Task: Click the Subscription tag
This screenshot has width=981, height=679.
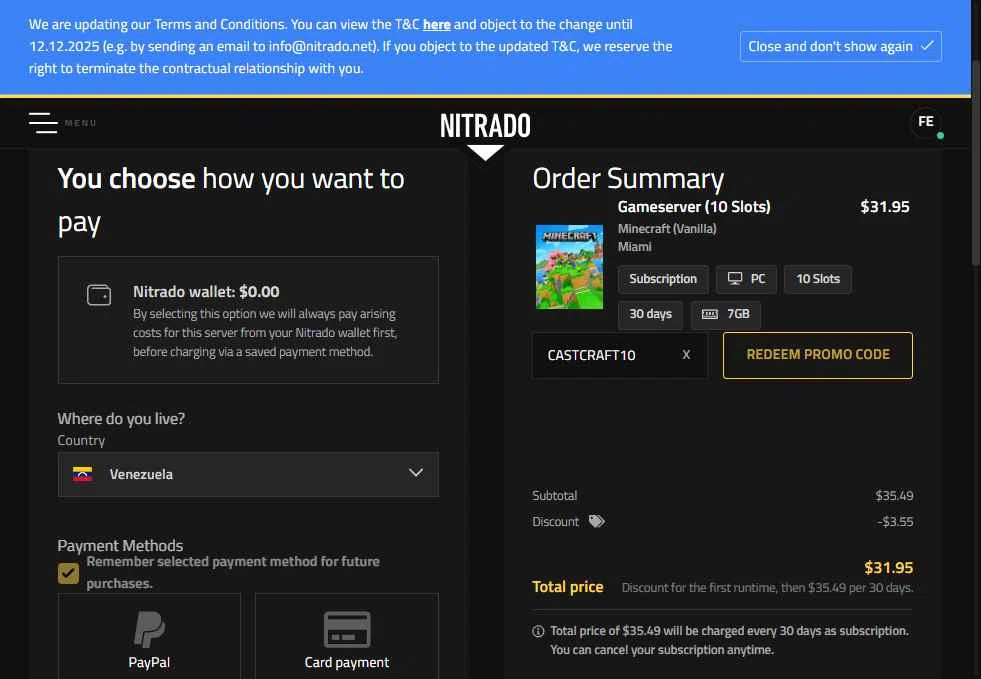Action: (663, 279)
